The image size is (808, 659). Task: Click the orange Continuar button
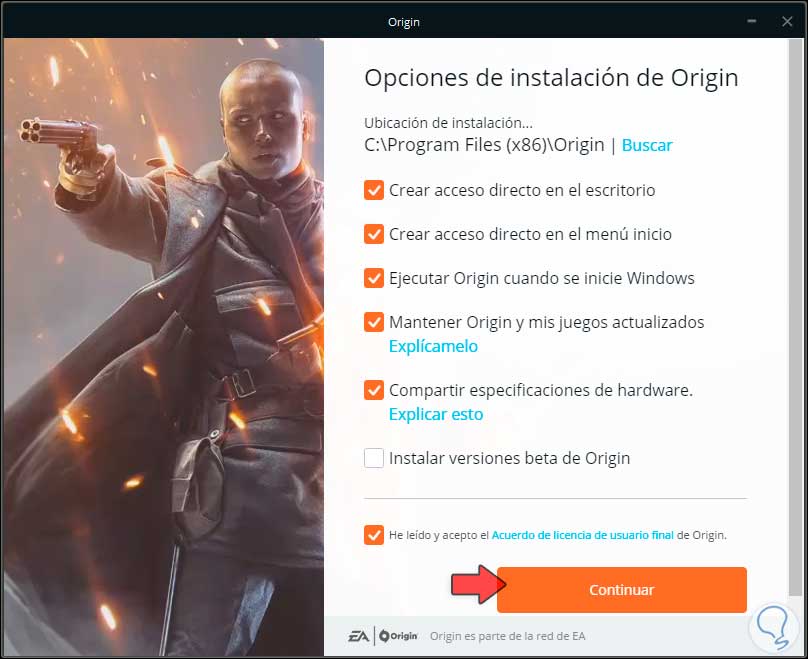point(621,590)
